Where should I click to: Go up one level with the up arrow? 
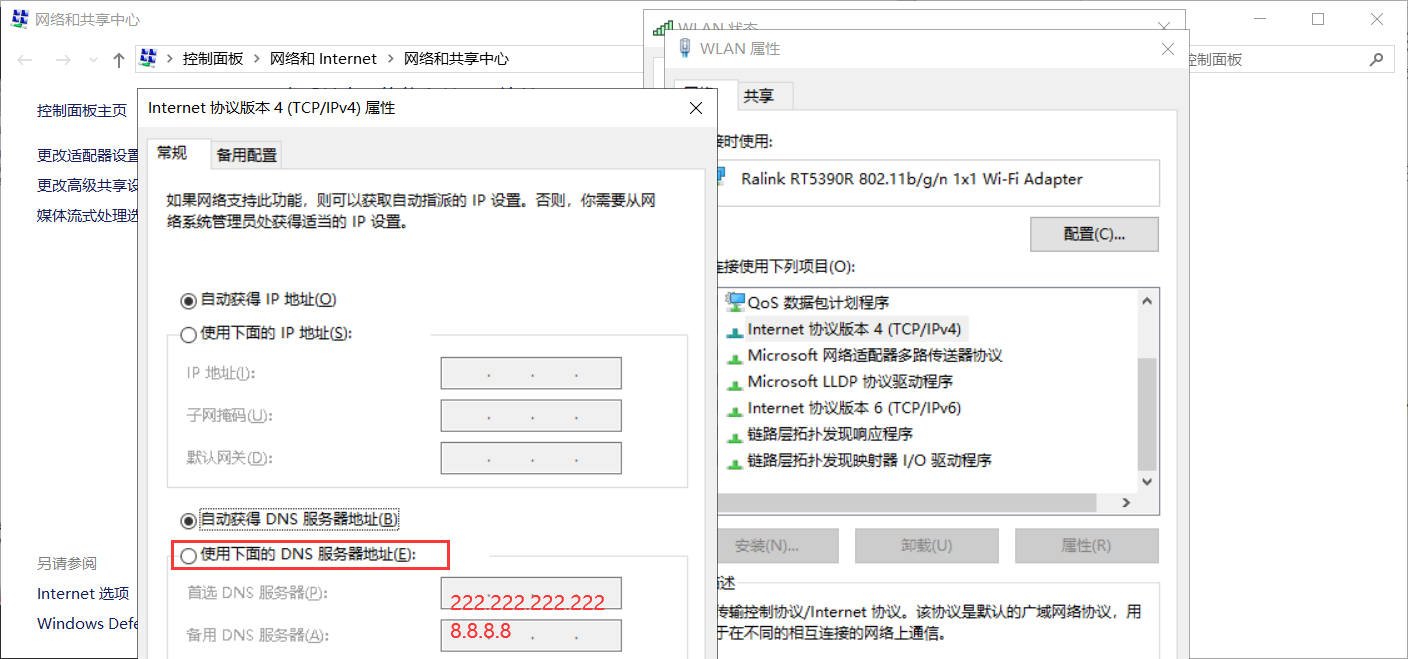pyautogui.click(x=119, y=60)
